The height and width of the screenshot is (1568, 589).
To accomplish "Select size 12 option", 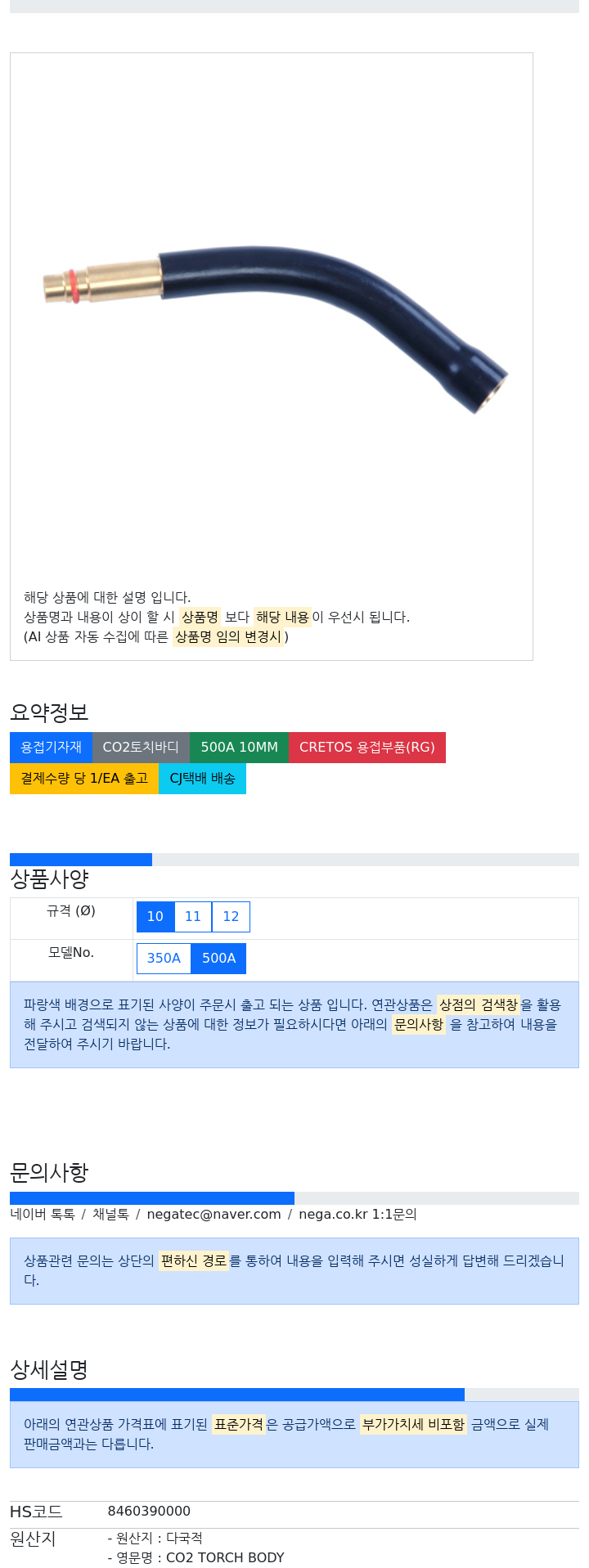I will [231, 917].
